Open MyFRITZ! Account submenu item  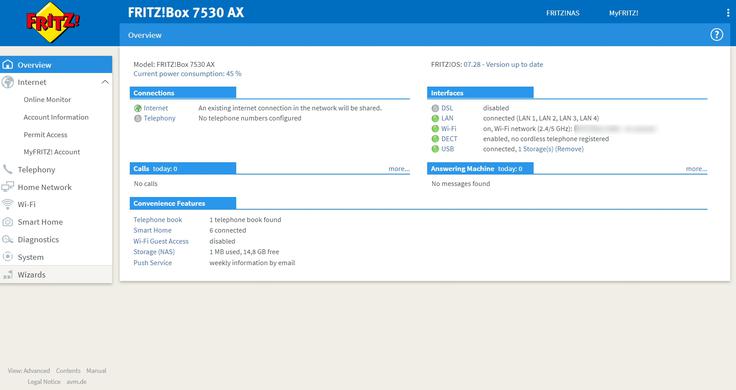coord(52,152)
